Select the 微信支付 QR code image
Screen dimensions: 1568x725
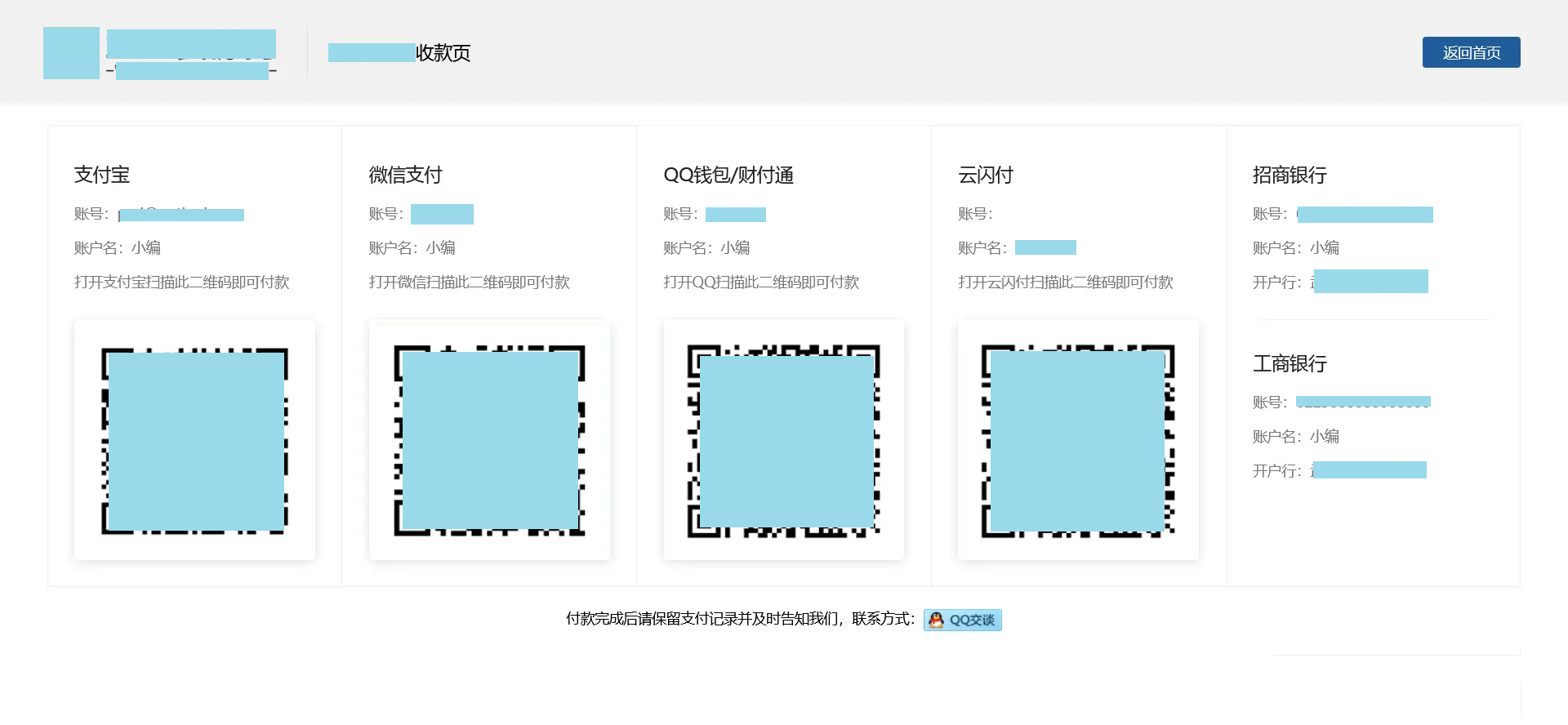489,439
